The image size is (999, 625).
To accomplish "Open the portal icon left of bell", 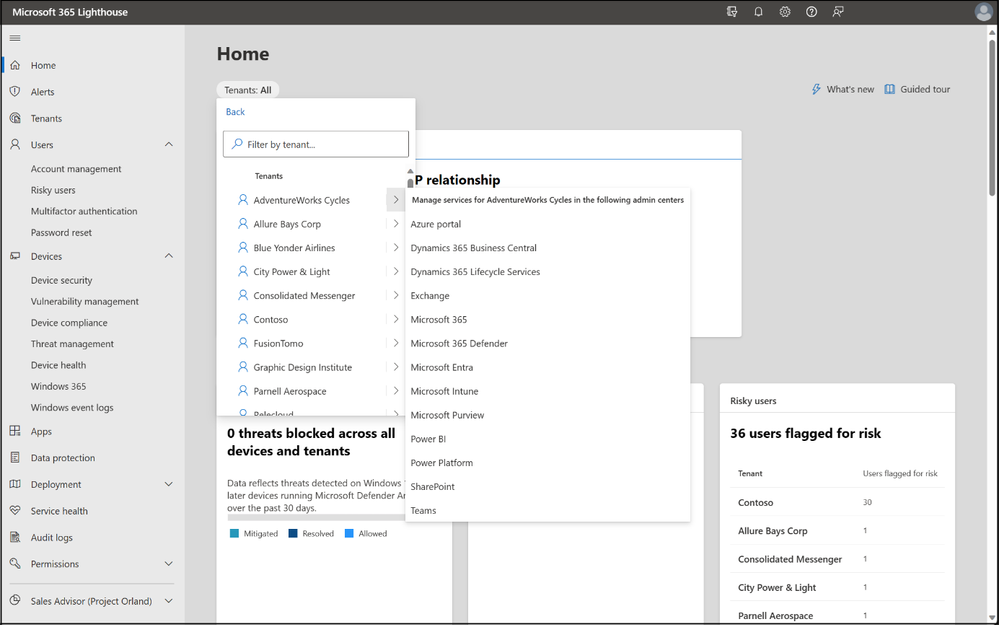I will [x=732, y=12].
